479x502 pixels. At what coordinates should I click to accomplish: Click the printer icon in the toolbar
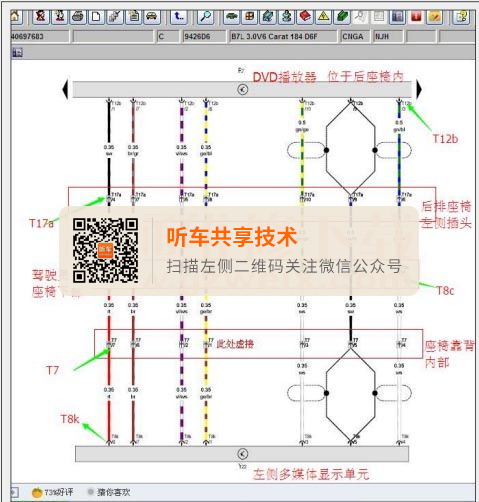click(x=78, y=17)
